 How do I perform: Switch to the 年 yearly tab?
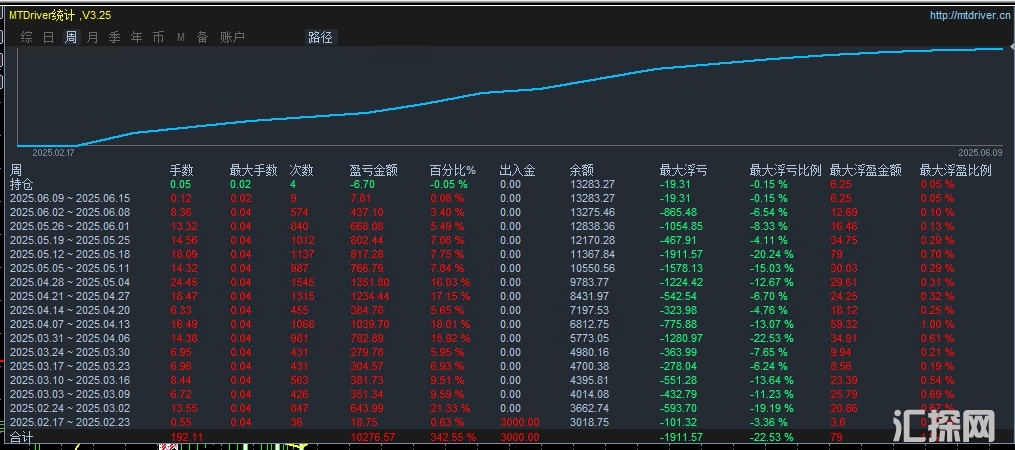pyautogui.click(x=137, y=38)
